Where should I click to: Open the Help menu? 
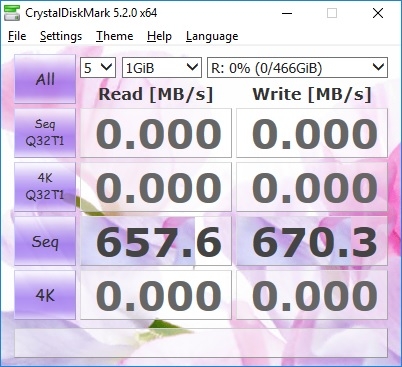click(x=159, y=36)
